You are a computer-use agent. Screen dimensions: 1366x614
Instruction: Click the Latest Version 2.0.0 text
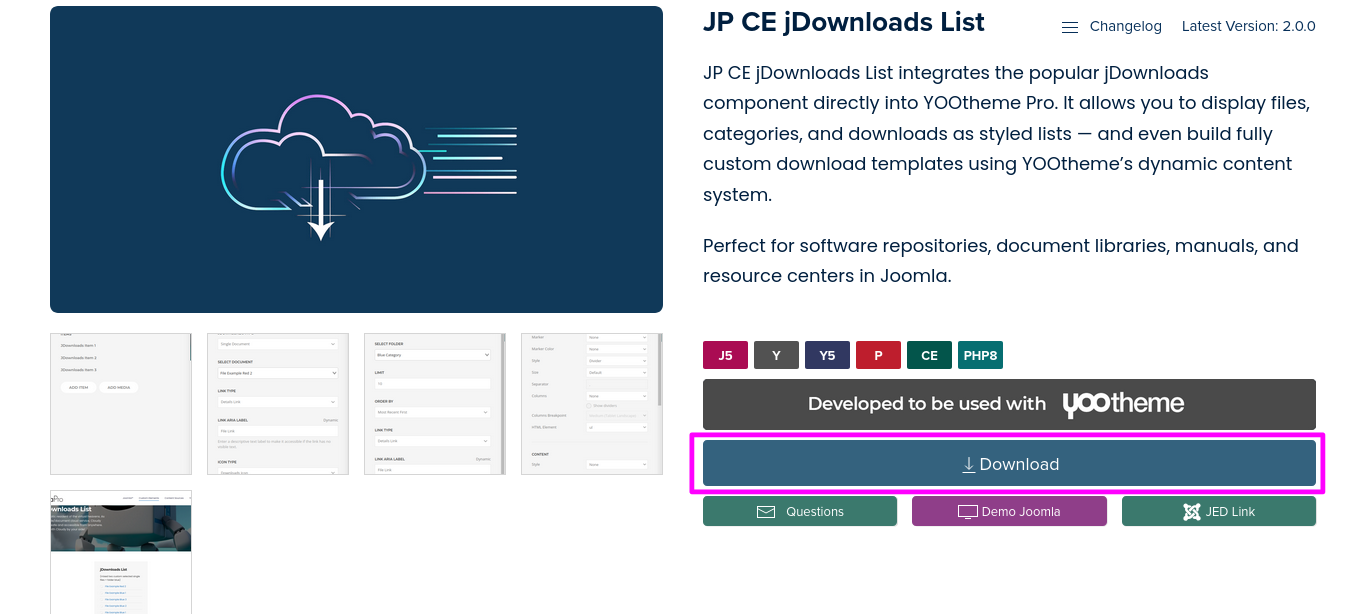tap(1248, 27)
